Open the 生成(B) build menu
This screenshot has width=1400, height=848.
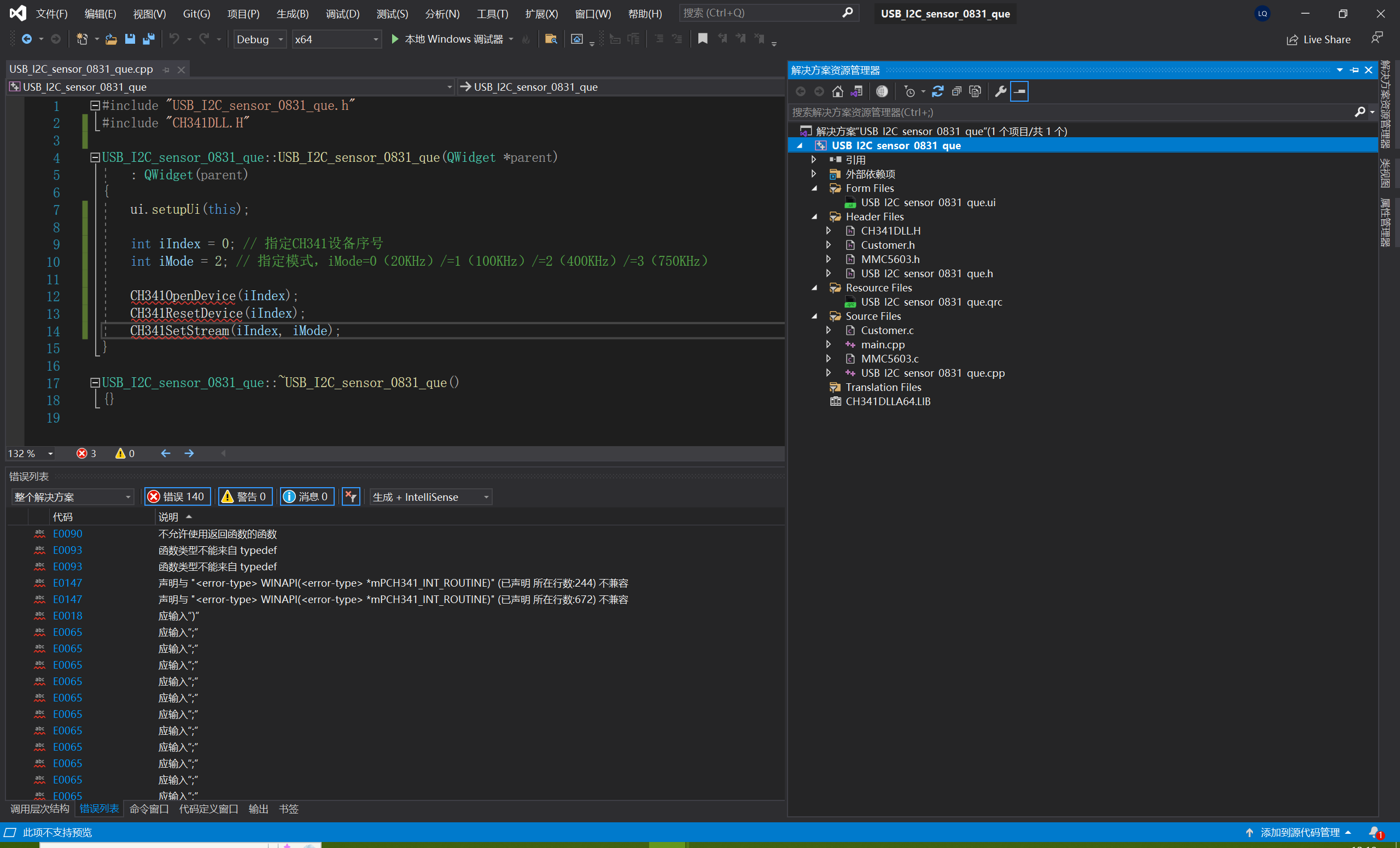pyautogui.click(x=292, y=14)
